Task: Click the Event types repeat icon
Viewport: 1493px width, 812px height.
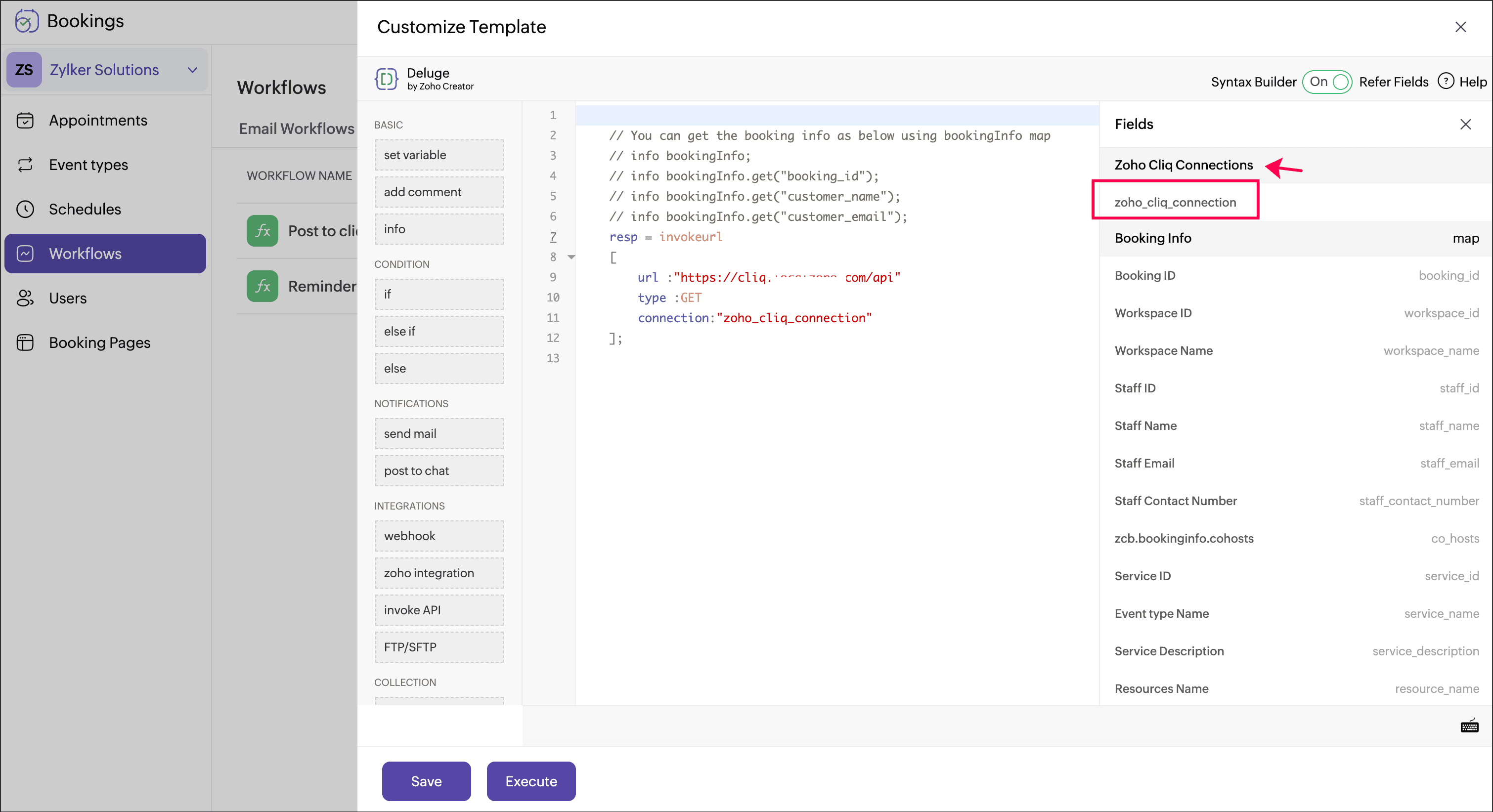Action: coord(25,165)
